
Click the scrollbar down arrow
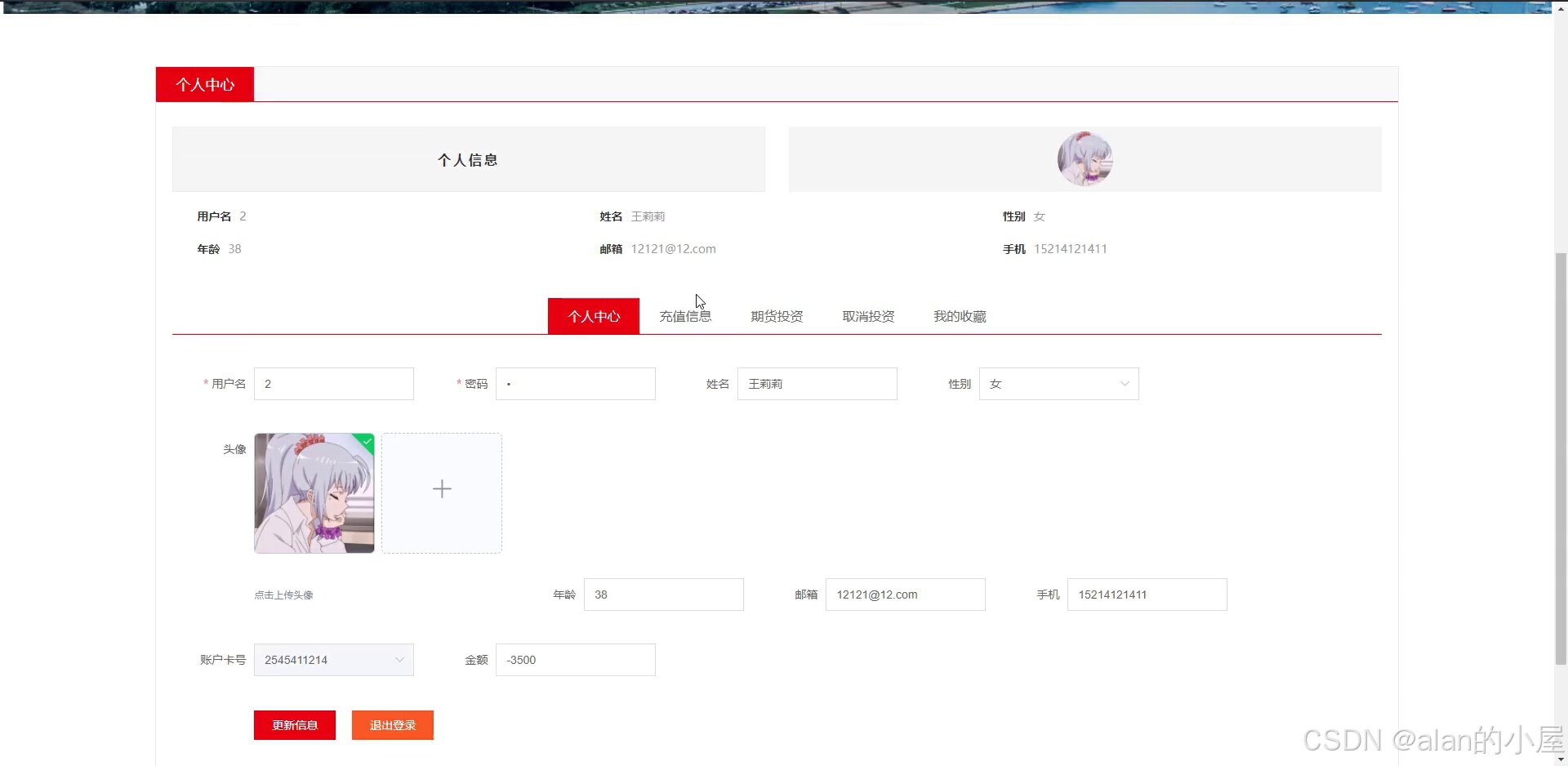(1561, 759)
